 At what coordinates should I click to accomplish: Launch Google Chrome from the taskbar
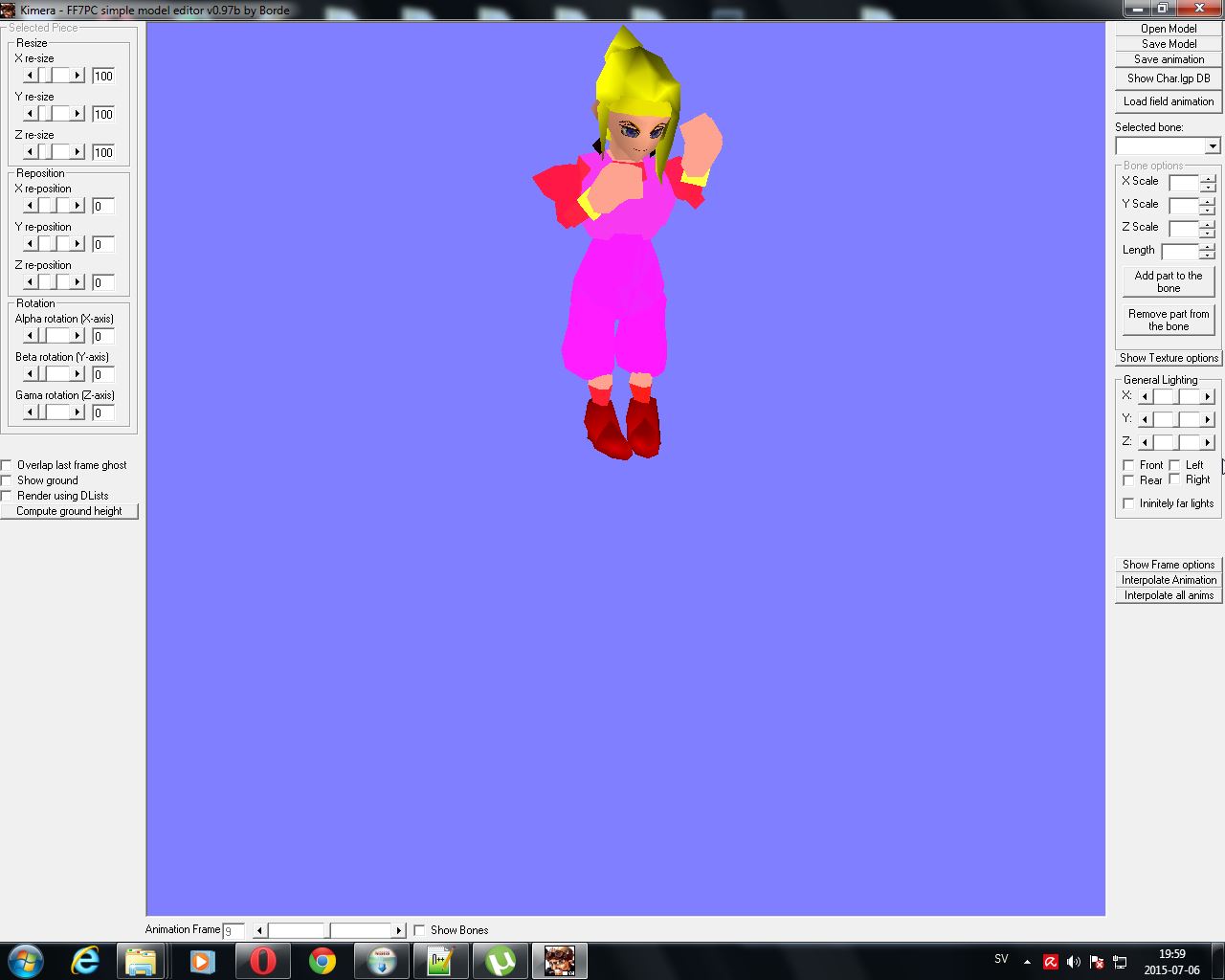[x=323, y=960]
